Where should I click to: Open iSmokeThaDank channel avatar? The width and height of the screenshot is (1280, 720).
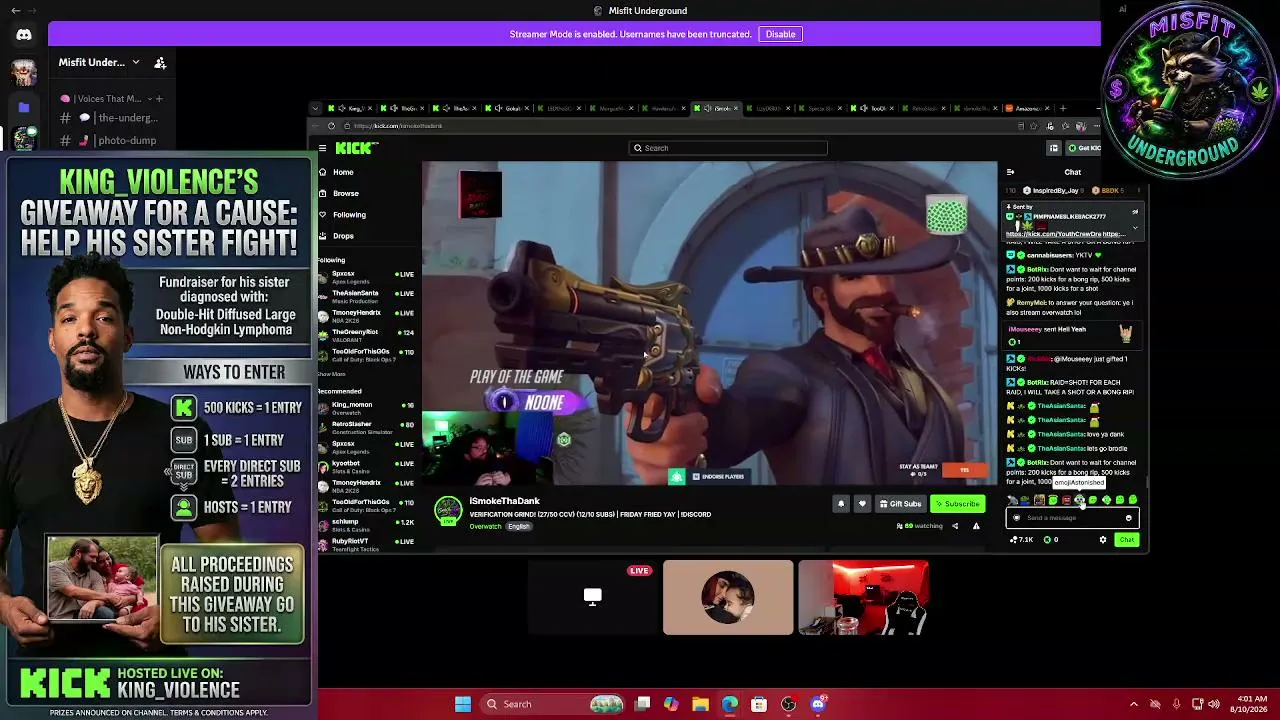(448, 510)
